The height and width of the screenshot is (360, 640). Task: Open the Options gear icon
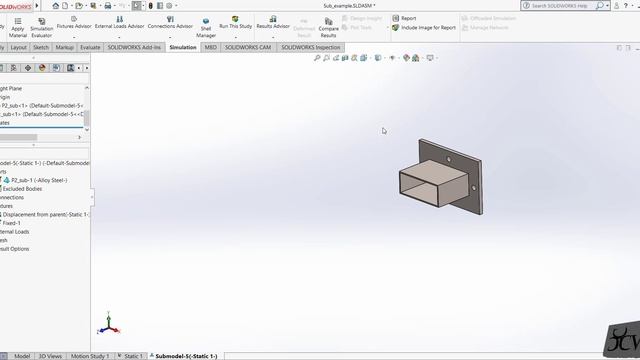[x=169, y=6]
